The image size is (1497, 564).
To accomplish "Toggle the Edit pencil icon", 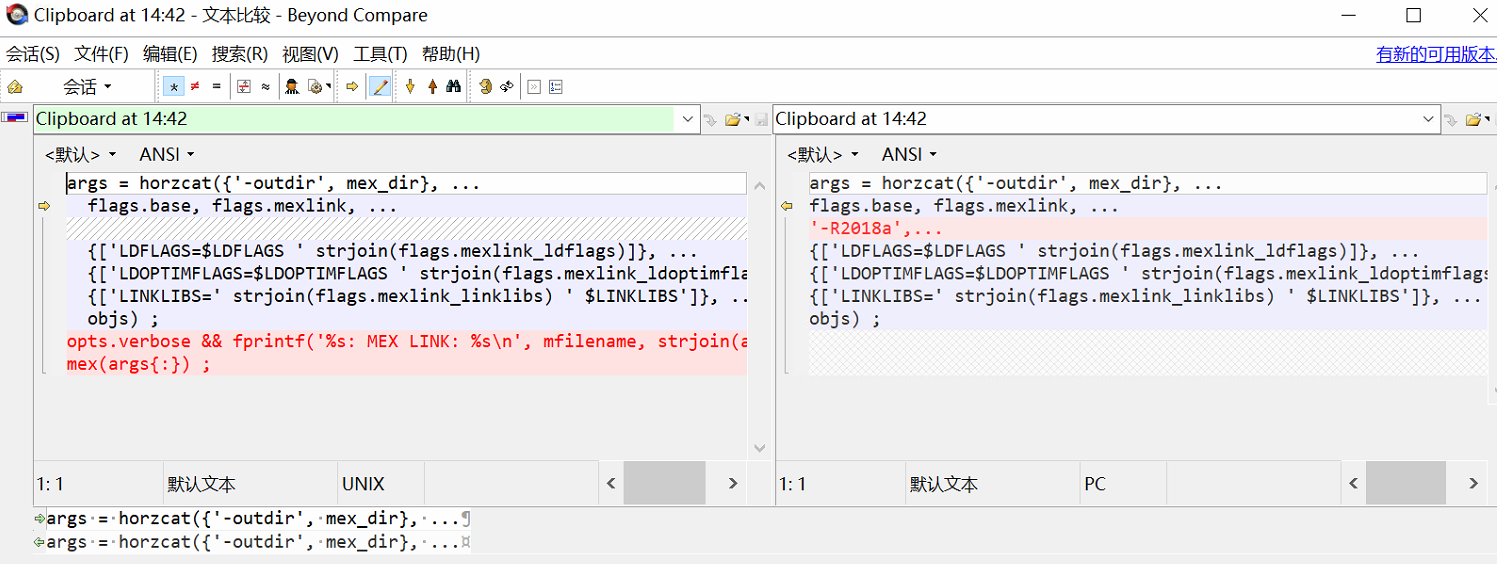I will [x=380, y=87].
